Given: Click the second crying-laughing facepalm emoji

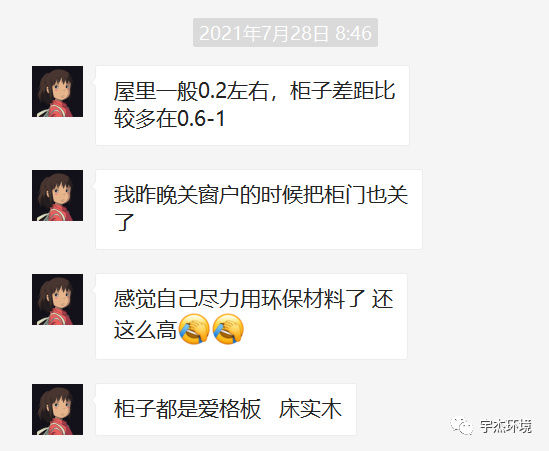Looking at the screenshot, I should 228,329.
